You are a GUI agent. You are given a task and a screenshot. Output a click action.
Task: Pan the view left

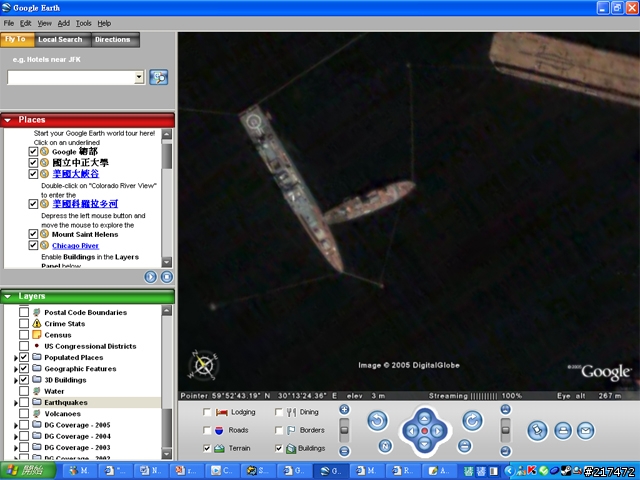pyautogui.click(x=411, y=431)
